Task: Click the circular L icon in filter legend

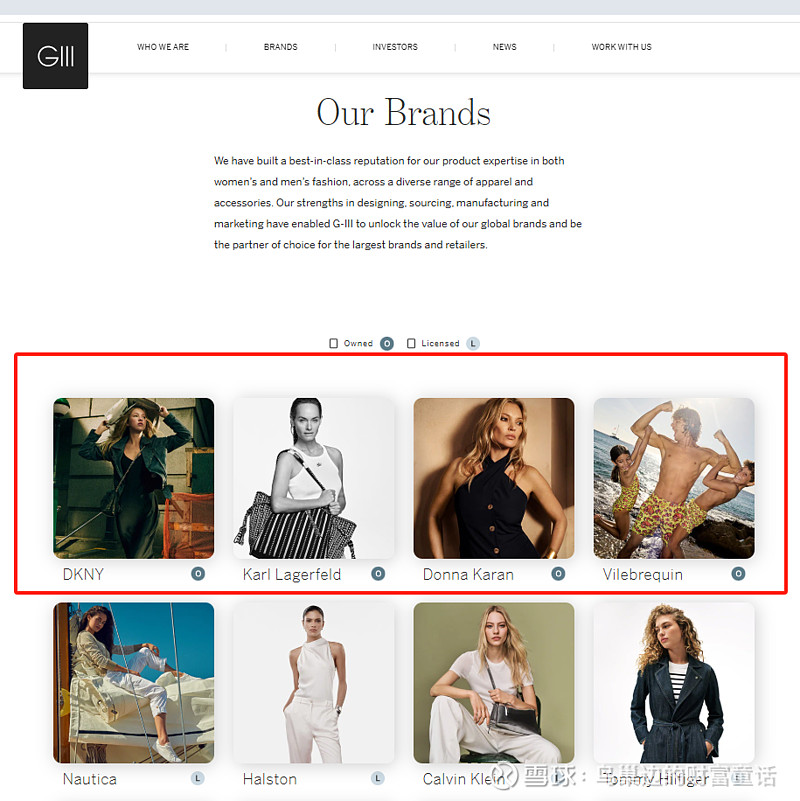Action: click(x=473, y=343)
